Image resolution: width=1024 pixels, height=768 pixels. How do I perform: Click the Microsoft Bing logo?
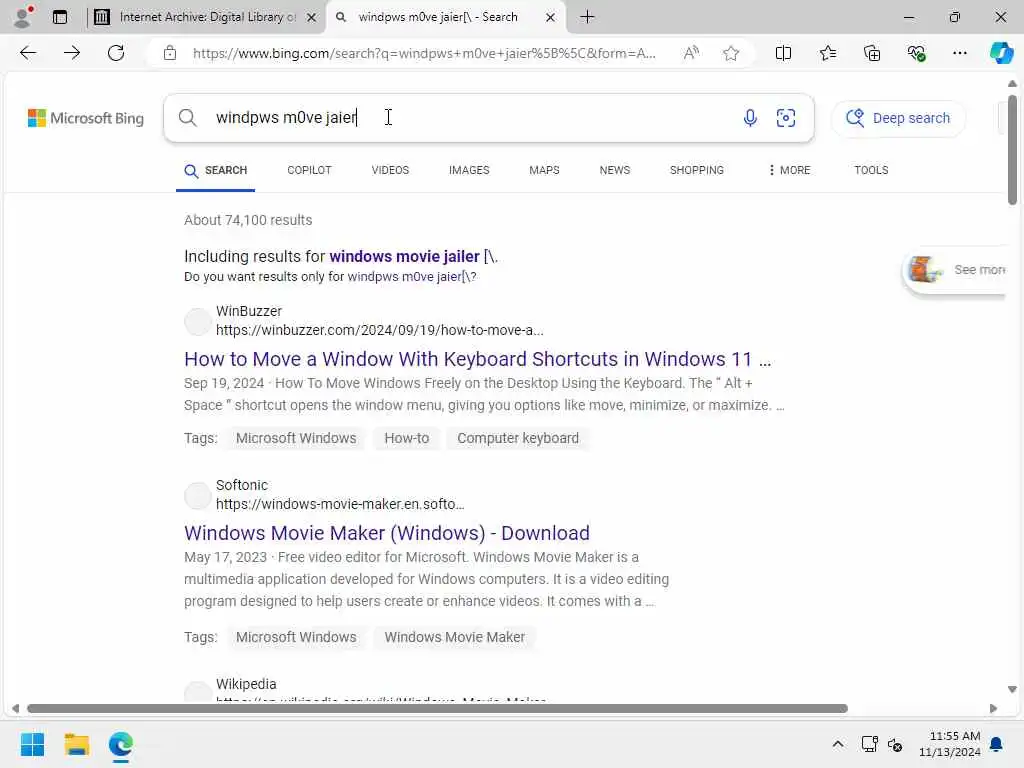pos(86,118)
